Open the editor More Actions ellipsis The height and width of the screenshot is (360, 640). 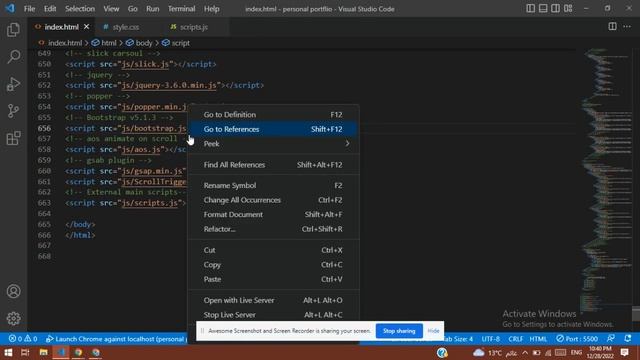click(627, 27)
